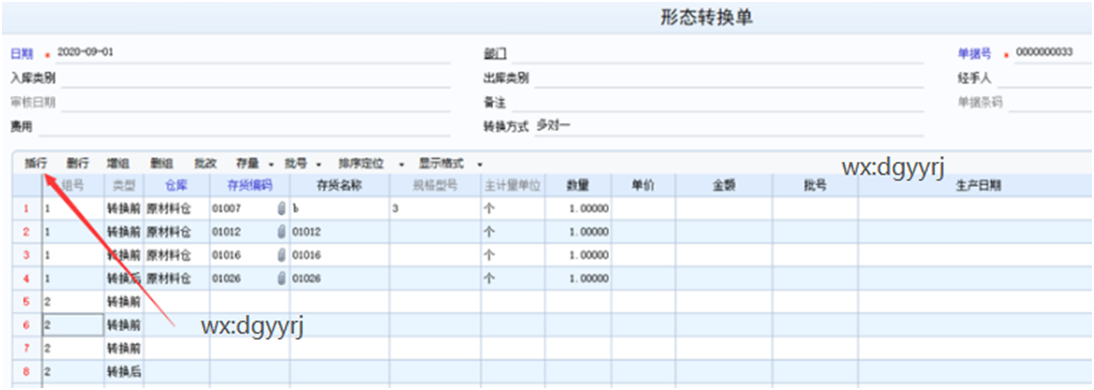
Task: Click the 组号 column header
Action: [x=73, y=185]
